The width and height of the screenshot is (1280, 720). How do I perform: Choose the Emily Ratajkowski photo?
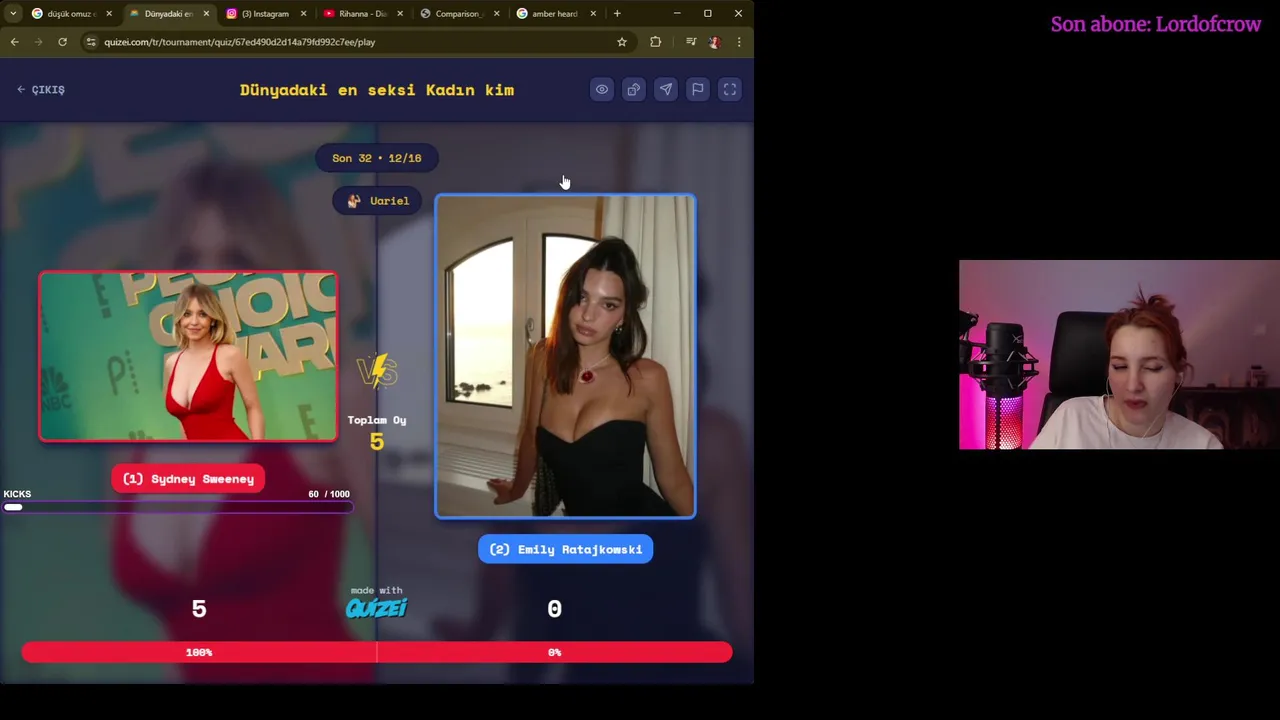tap(565, 357)
